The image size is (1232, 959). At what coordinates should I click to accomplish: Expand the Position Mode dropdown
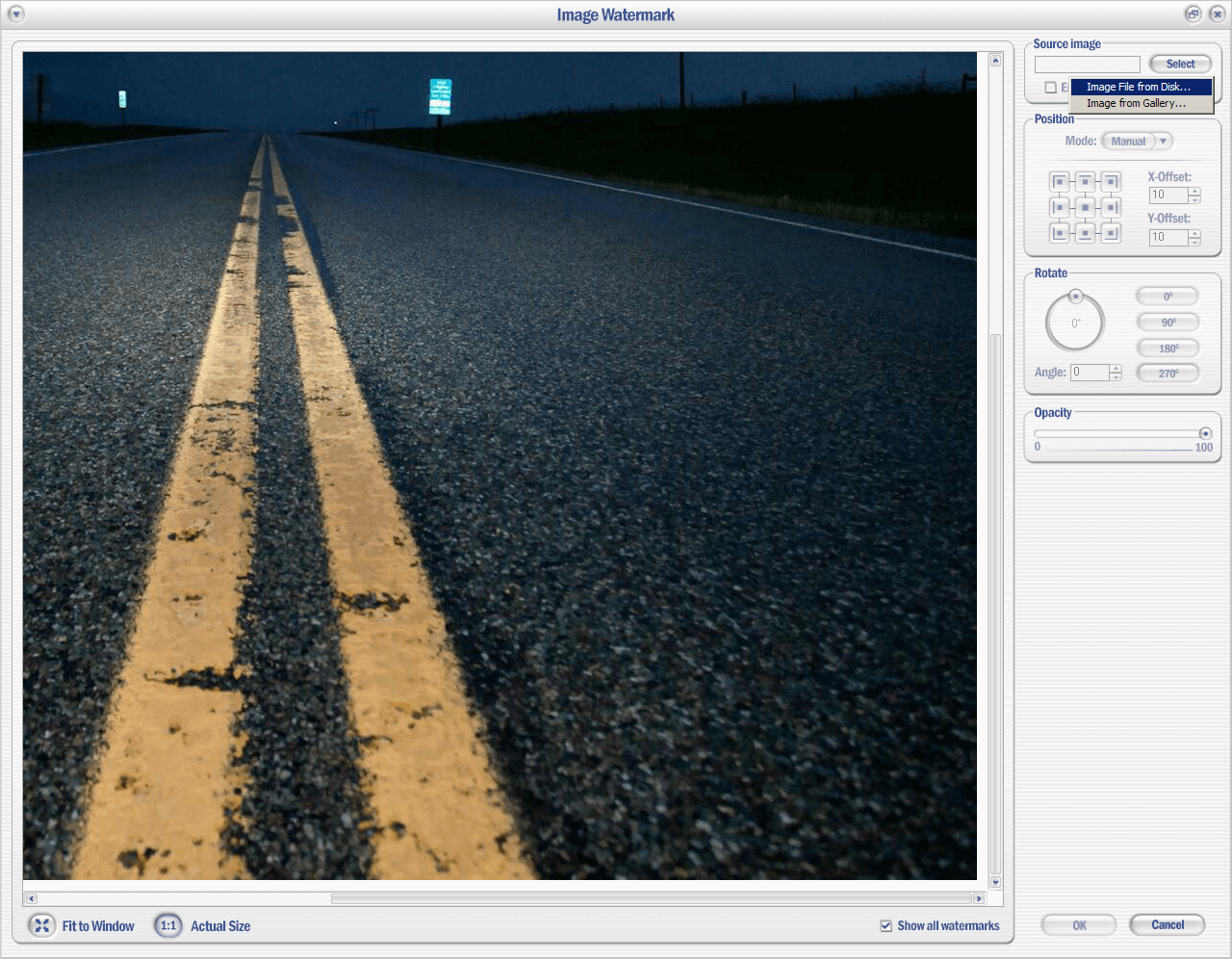[x=1163, y=142]
